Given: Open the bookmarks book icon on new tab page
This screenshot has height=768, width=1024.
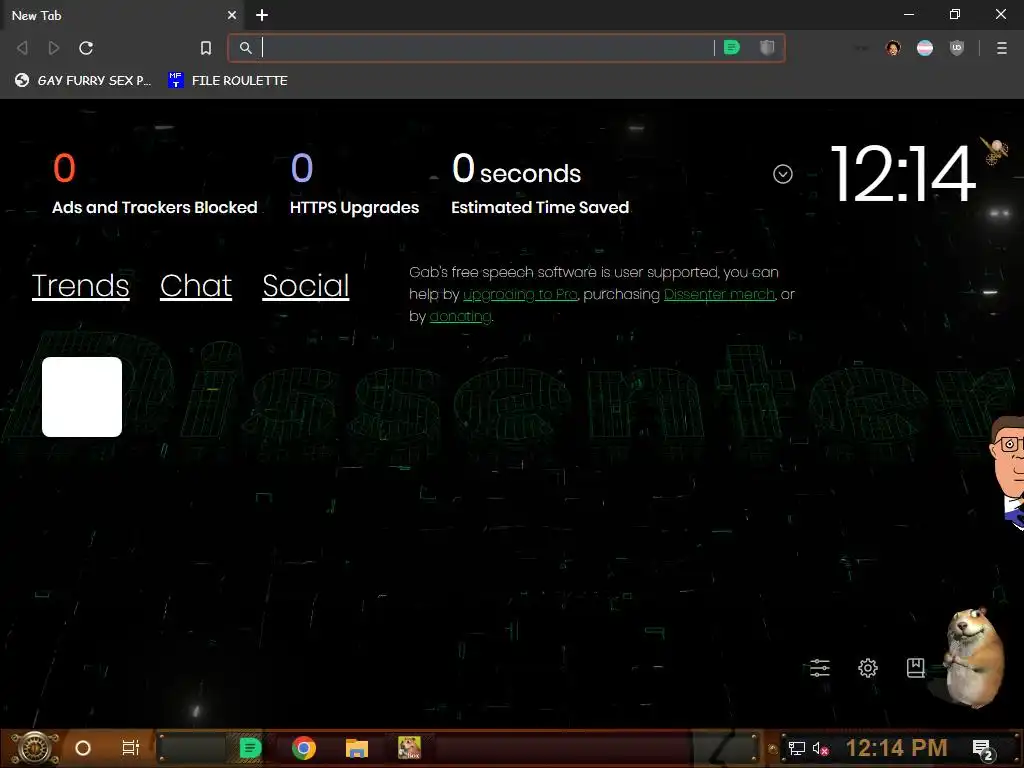Looking at the screenshot, I should point(916,667).
